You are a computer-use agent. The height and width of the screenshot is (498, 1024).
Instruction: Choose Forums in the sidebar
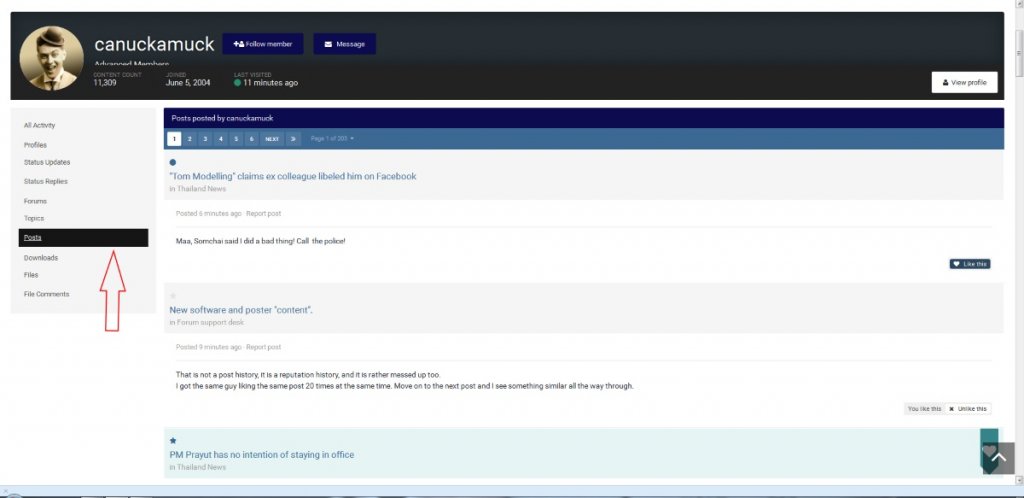pos(35,201)
